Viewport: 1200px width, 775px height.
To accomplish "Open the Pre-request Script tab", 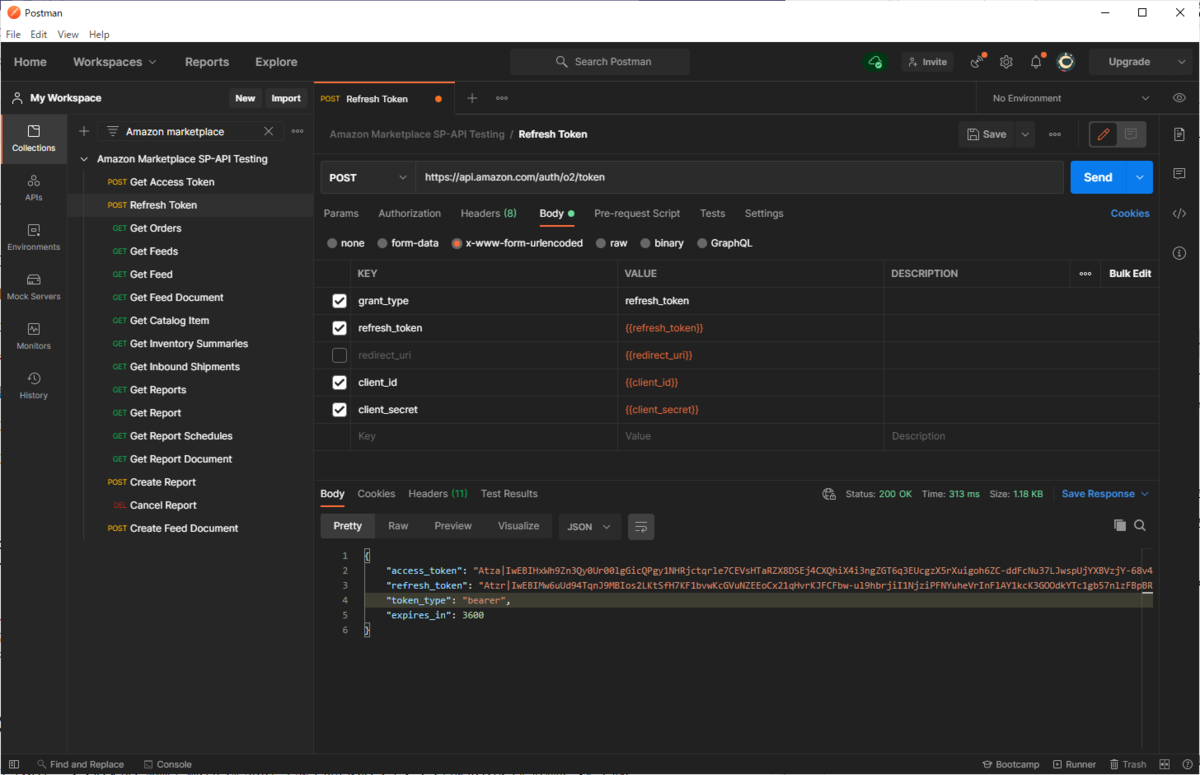I will coord(637,213).
